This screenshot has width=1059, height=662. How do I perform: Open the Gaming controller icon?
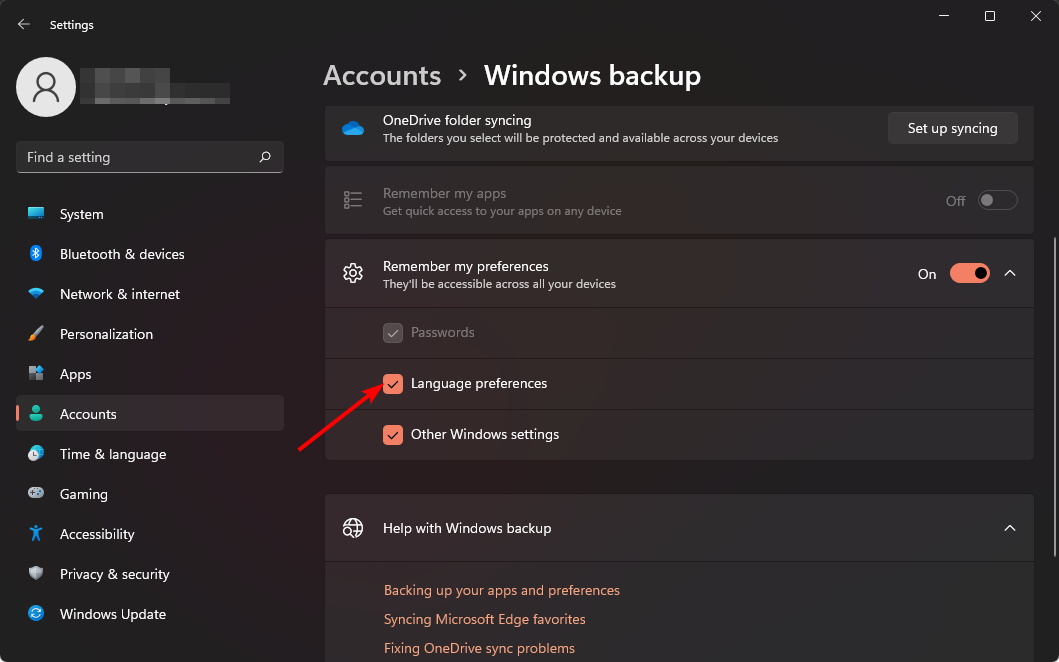(36, 494)
